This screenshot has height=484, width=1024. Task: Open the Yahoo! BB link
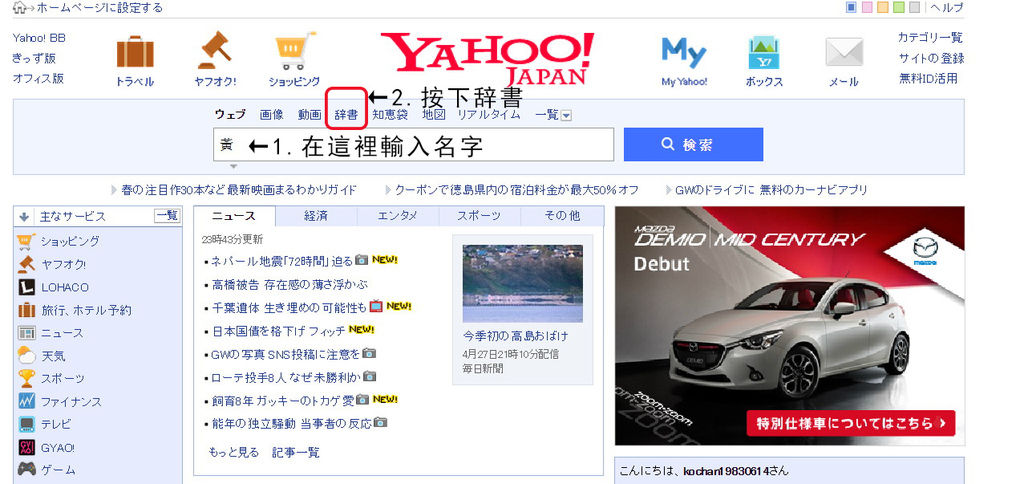(x=39, y=38)
